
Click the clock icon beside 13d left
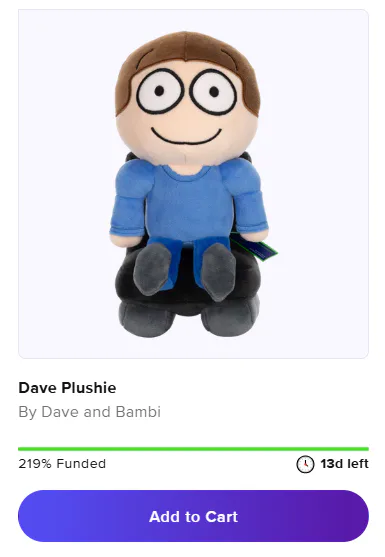coord(305,464)
